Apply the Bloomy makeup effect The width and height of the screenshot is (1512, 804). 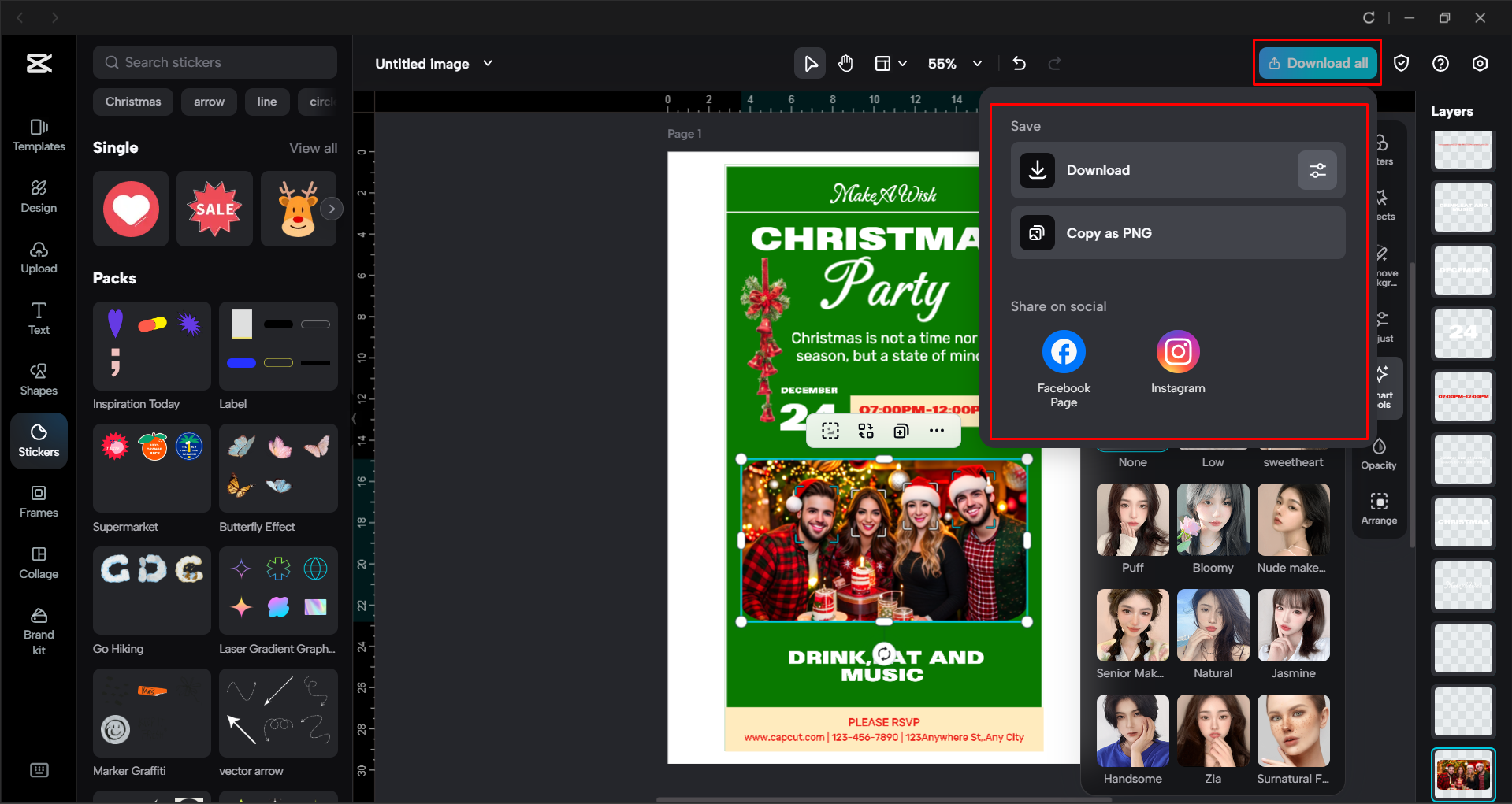pos(1213,520)
